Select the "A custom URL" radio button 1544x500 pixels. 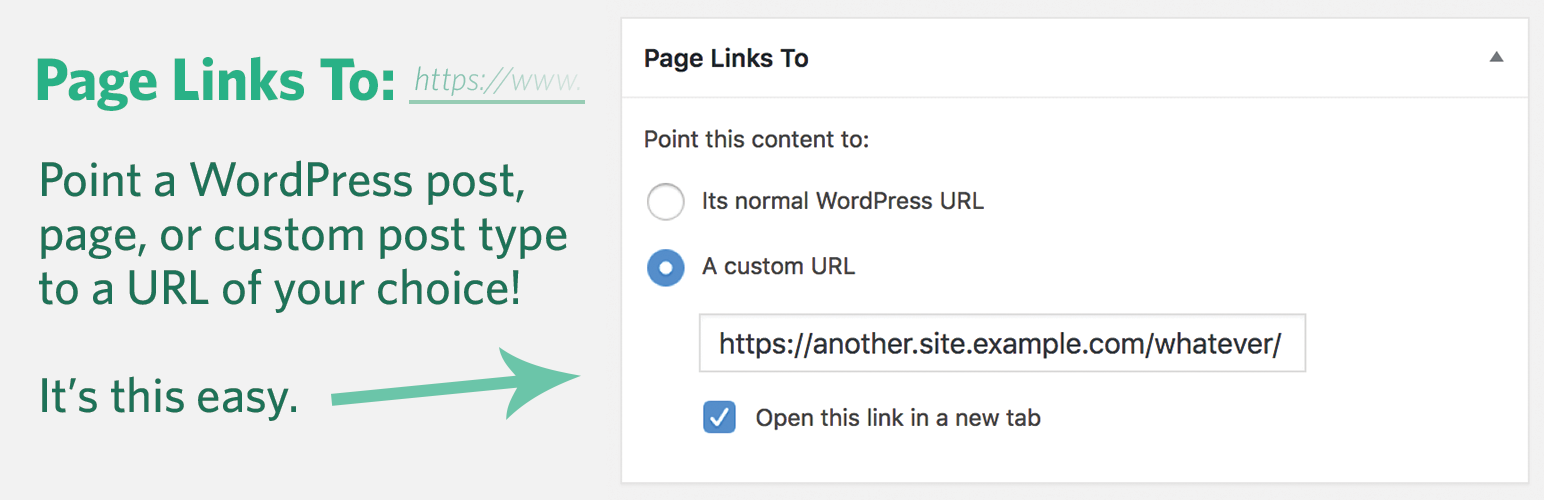(x=666, y=267)
